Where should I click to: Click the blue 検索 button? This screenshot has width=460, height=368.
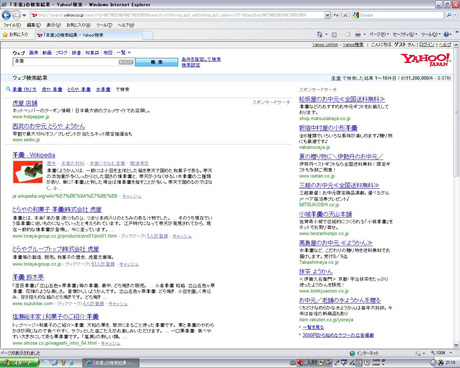point(156,62)
